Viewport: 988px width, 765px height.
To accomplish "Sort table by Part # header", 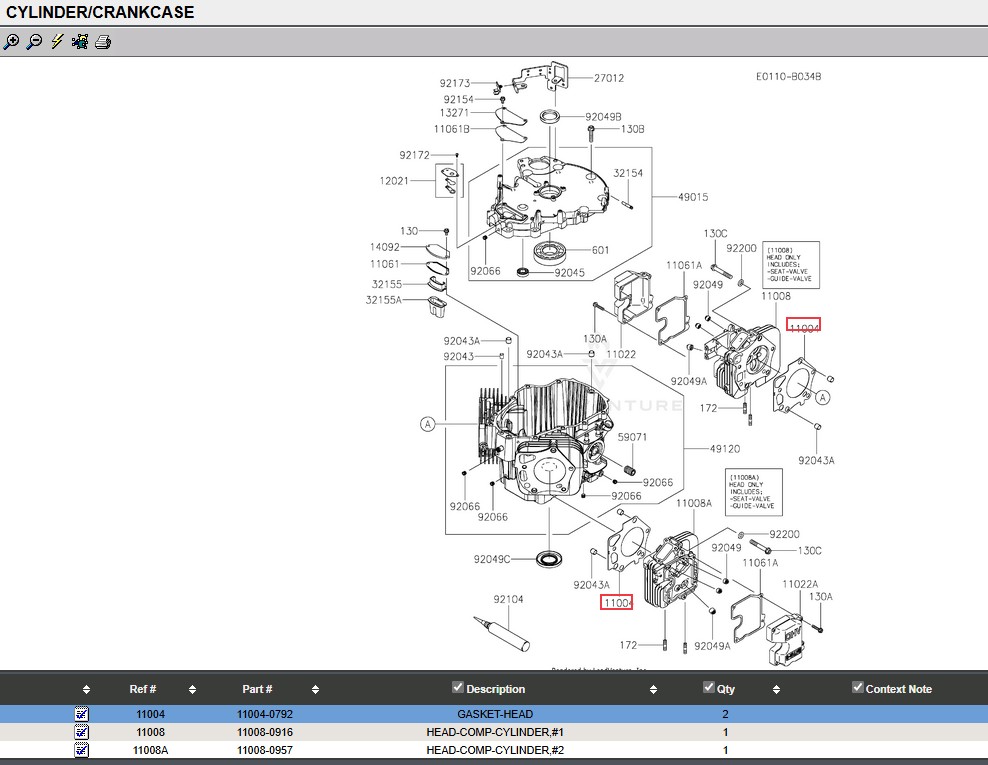I will tap(257, 689).
